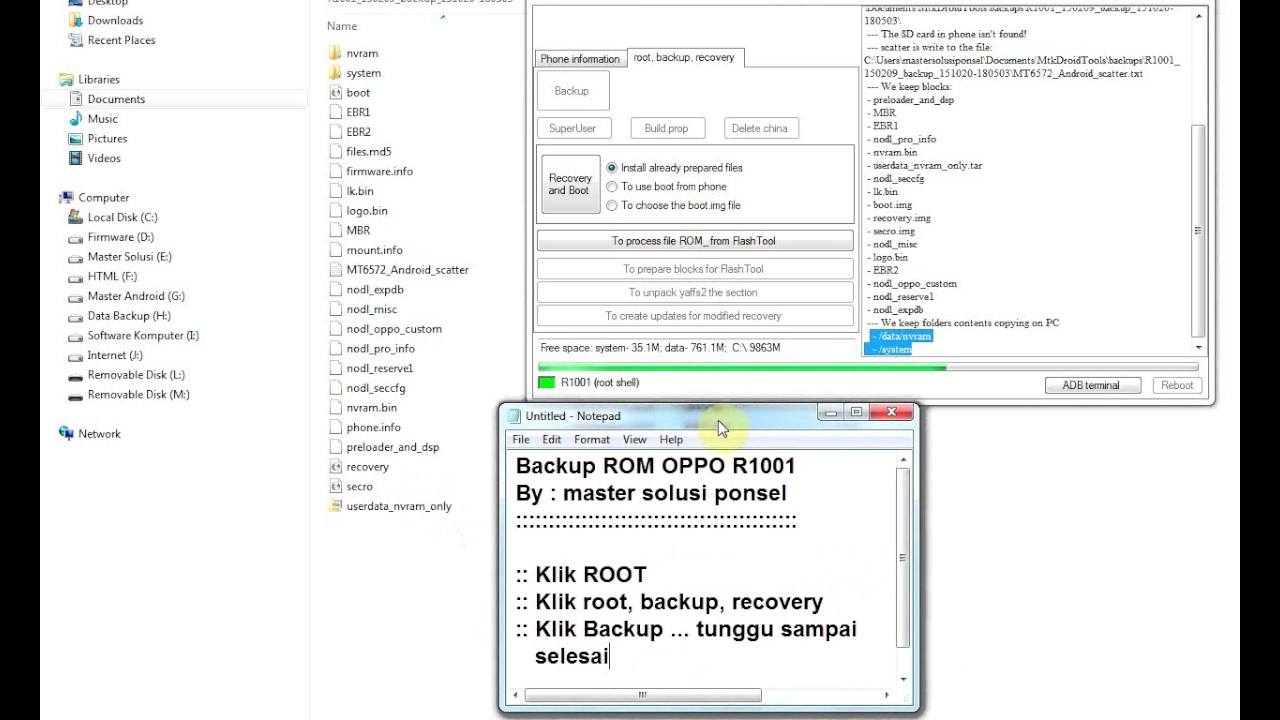Switch to root, backup, recovery tab
1280x720 pixels.
pos(685,58)
